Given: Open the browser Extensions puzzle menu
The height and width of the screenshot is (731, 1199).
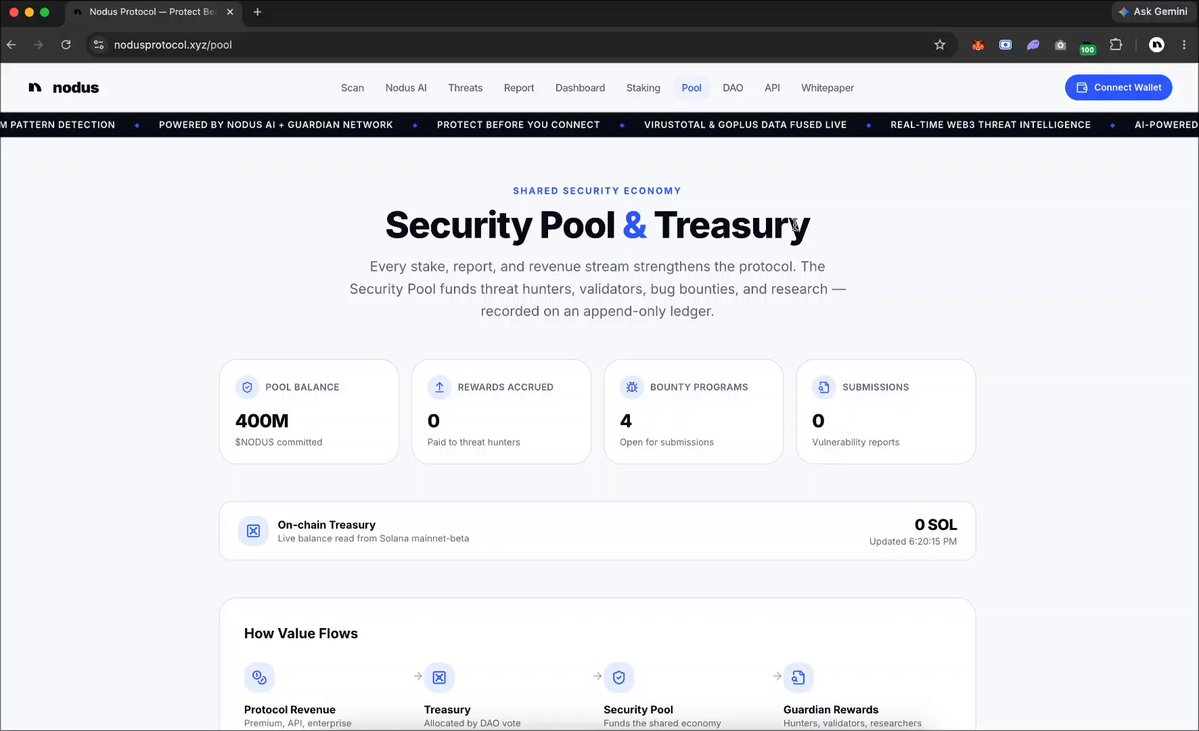Looking at the screenshot, I should (x=1116, y=45).
